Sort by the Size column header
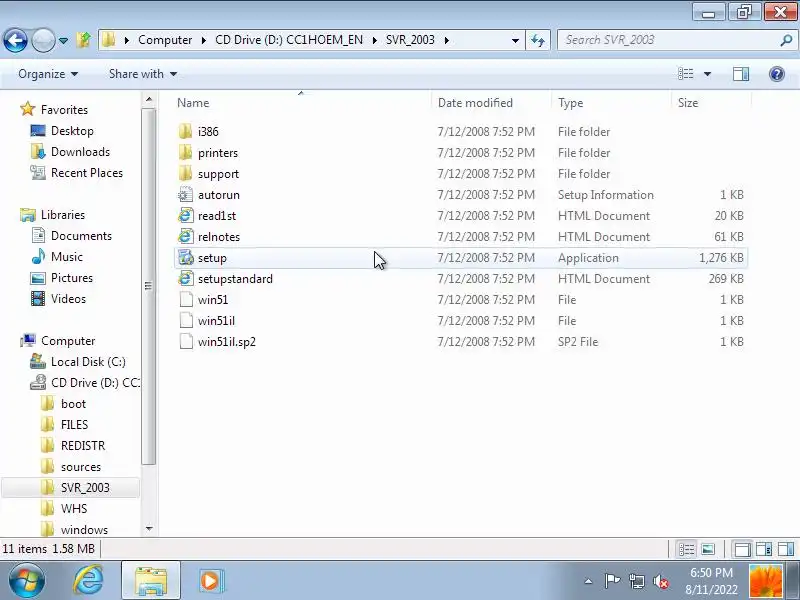Screen dimensions: 800x600 pos(688,103)
